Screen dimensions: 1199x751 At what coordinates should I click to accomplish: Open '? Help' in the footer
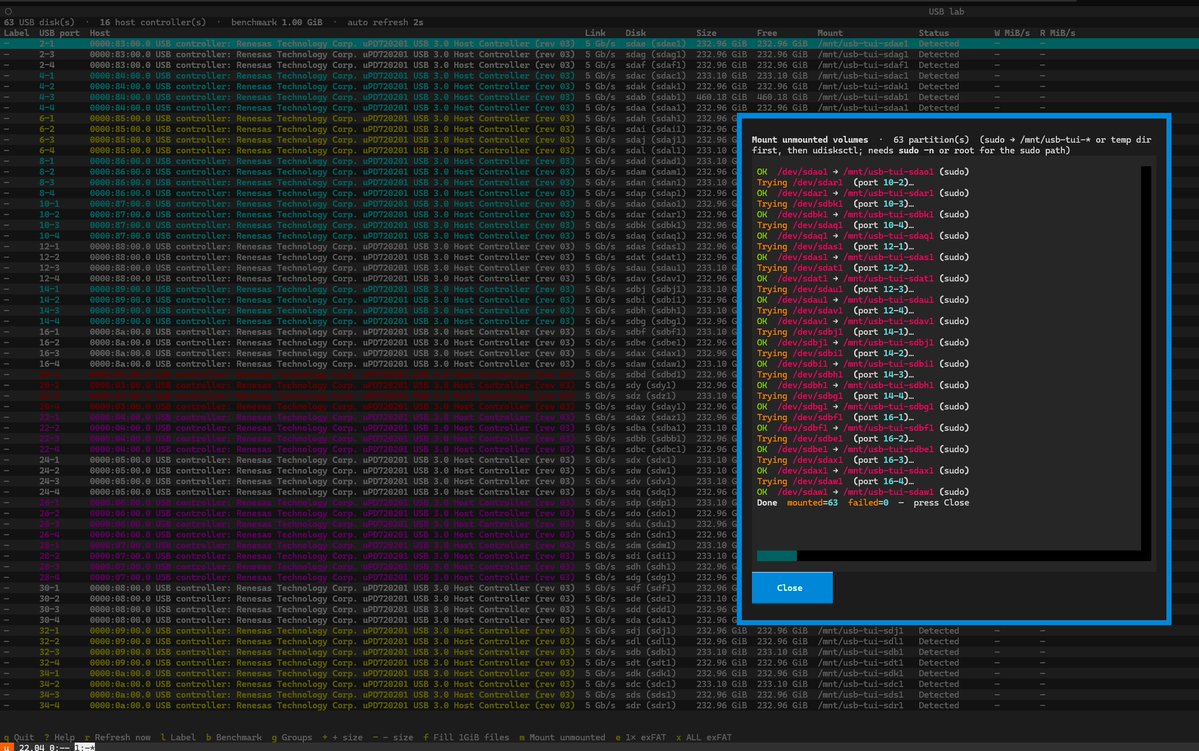[60, 737]
